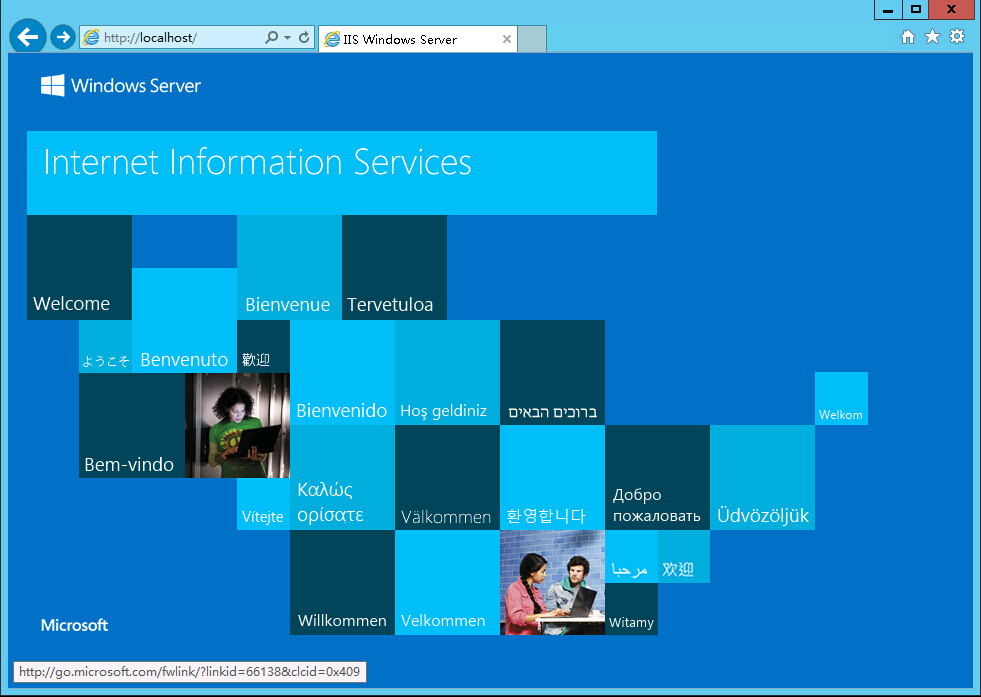Click the Arabic مرحبا tile
Image resolution: width=981 pixels, height=697 pixels.
tap(631, 557)
